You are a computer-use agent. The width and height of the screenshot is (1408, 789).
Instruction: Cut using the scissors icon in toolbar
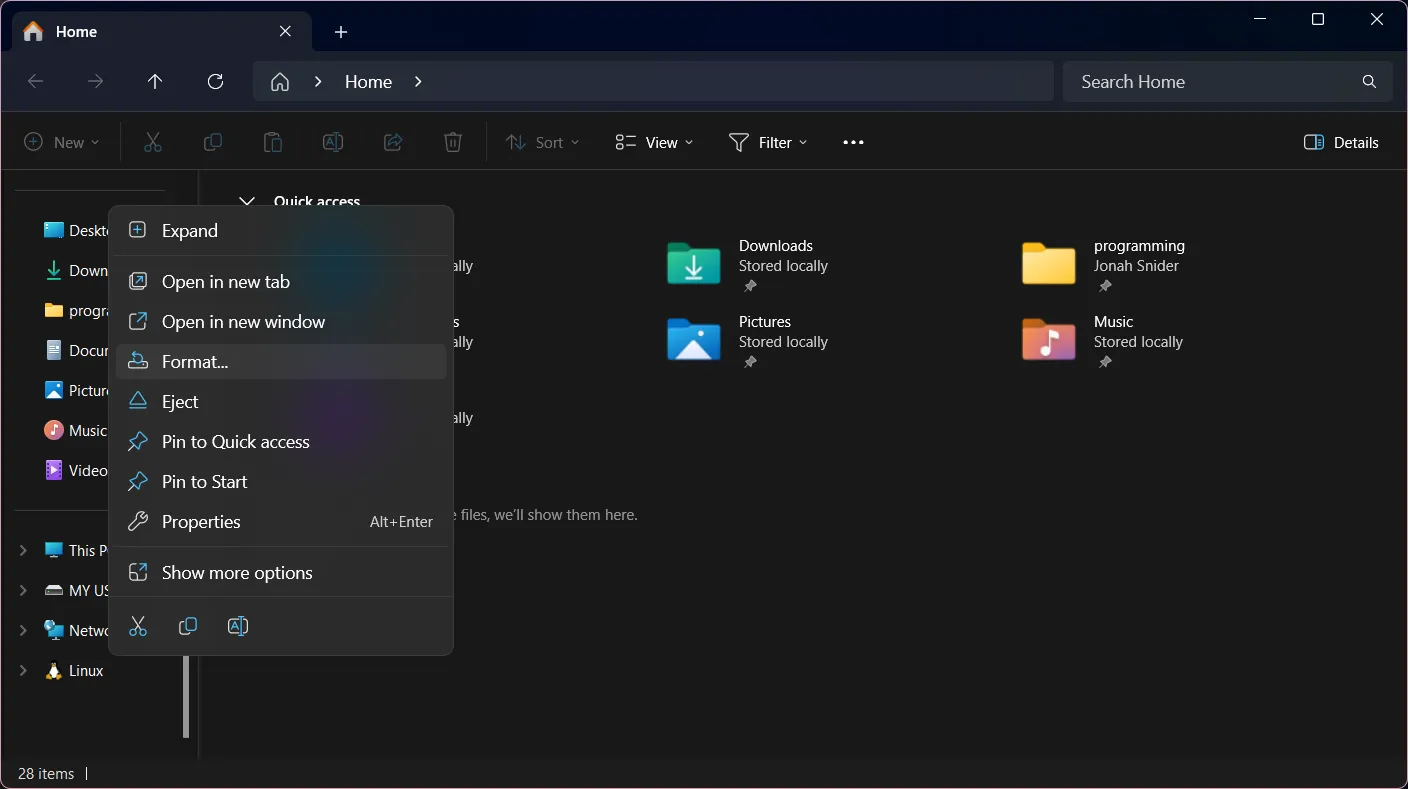point(152,142)
